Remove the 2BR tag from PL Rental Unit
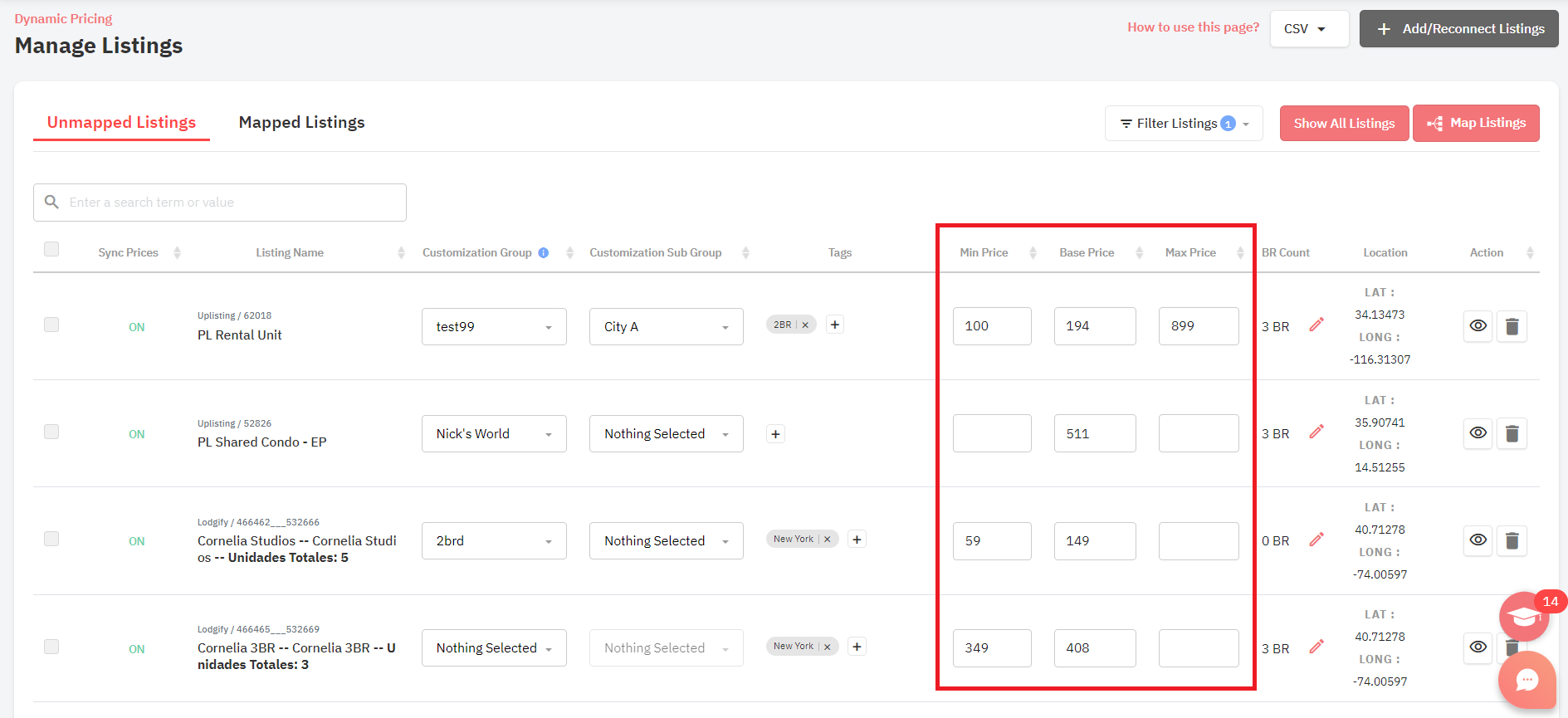This screenshot has width=1568, height=718. point(805,325)
